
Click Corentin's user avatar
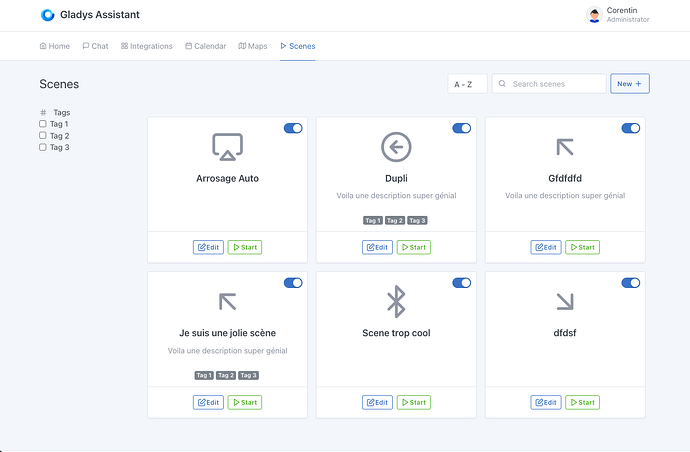(x=594, y=15)
